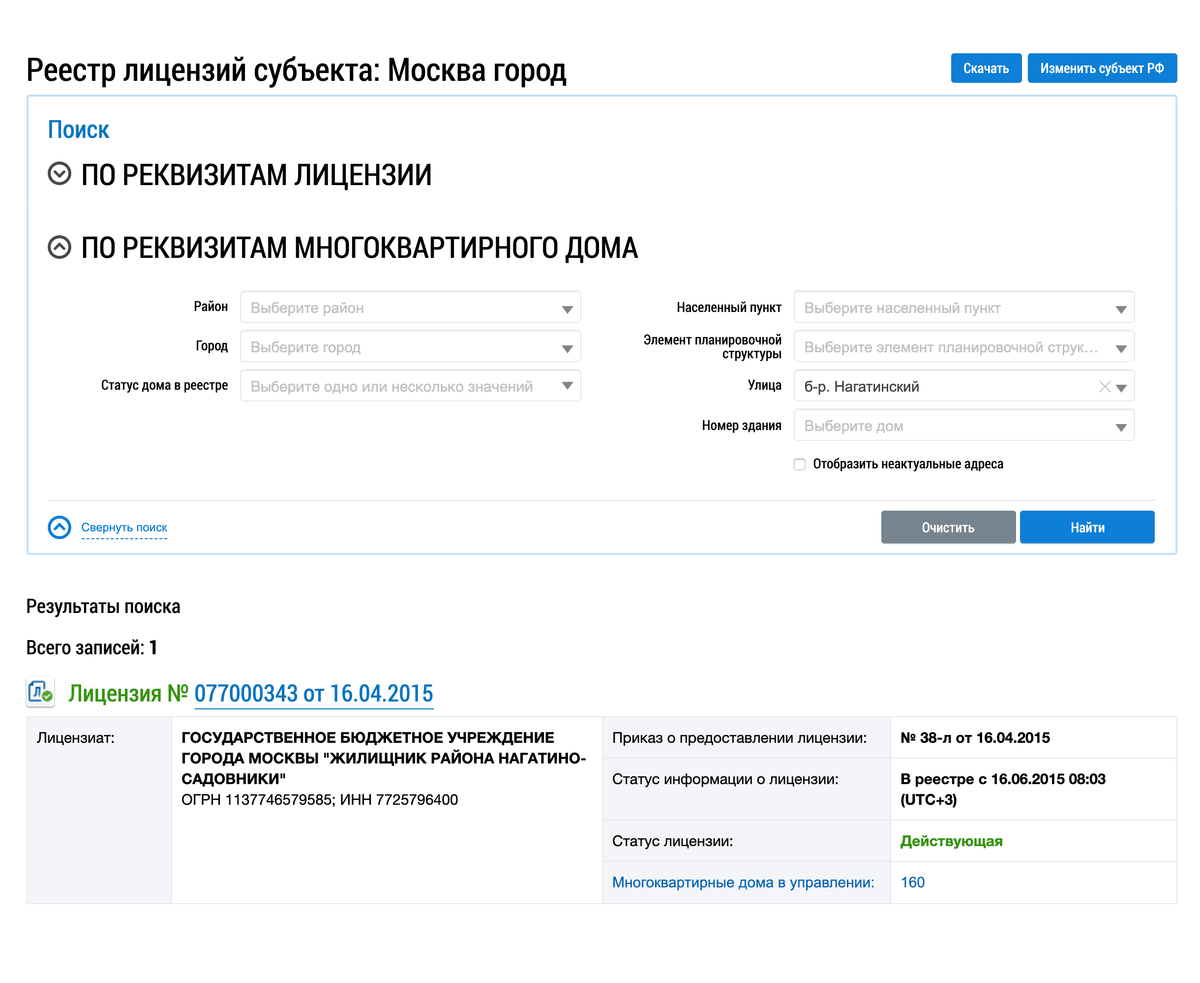Screen dimensions: 1200x983
Task: Click the Свернуть поиск link
Action: click(x=124, y=527)
